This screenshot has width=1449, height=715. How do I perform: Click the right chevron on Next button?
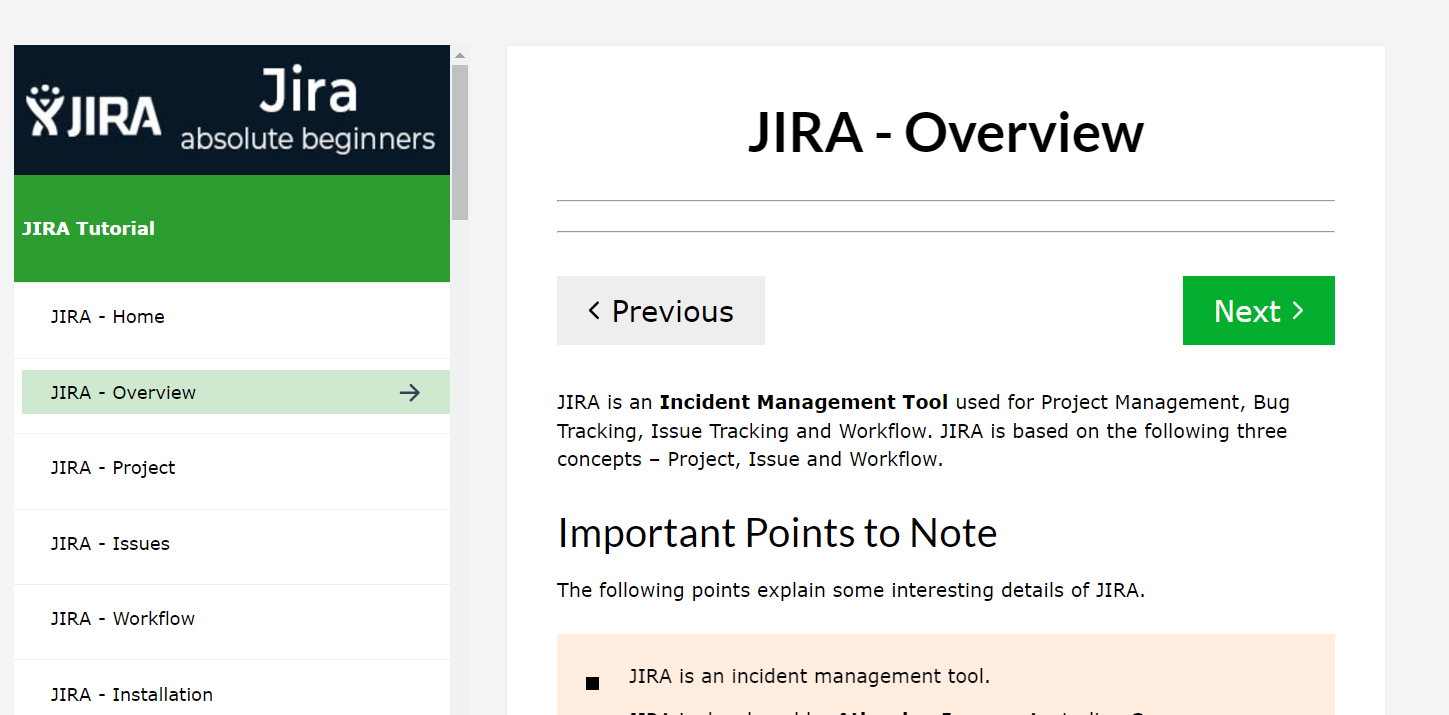coord(1298,311)
